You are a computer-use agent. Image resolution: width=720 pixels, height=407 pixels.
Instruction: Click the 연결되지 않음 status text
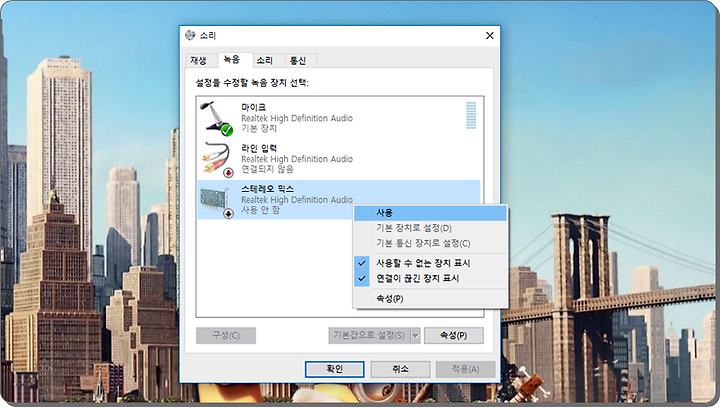point(267,169)
